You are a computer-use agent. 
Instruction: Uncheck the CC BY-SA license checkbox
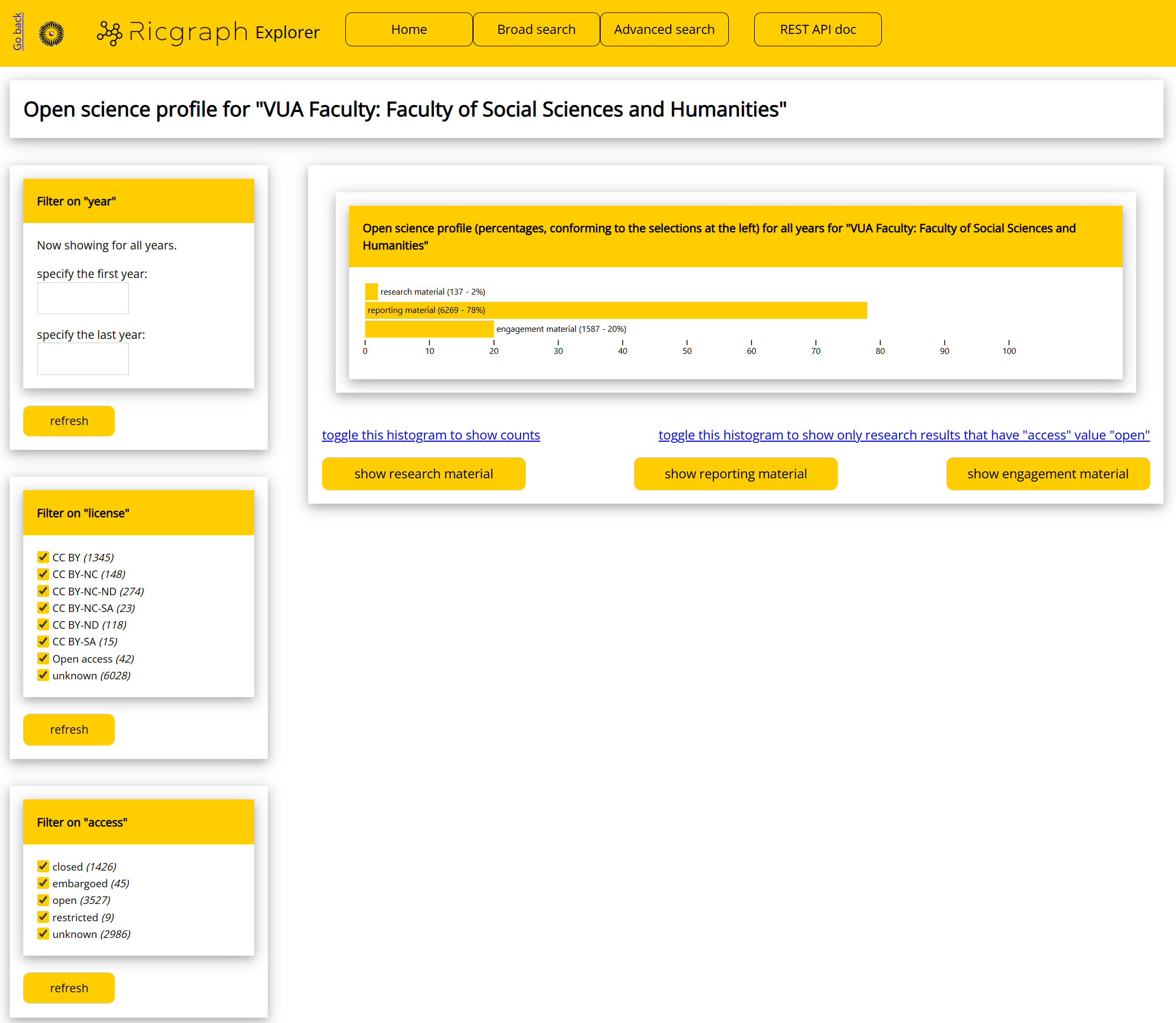click(x=43, y=641)
